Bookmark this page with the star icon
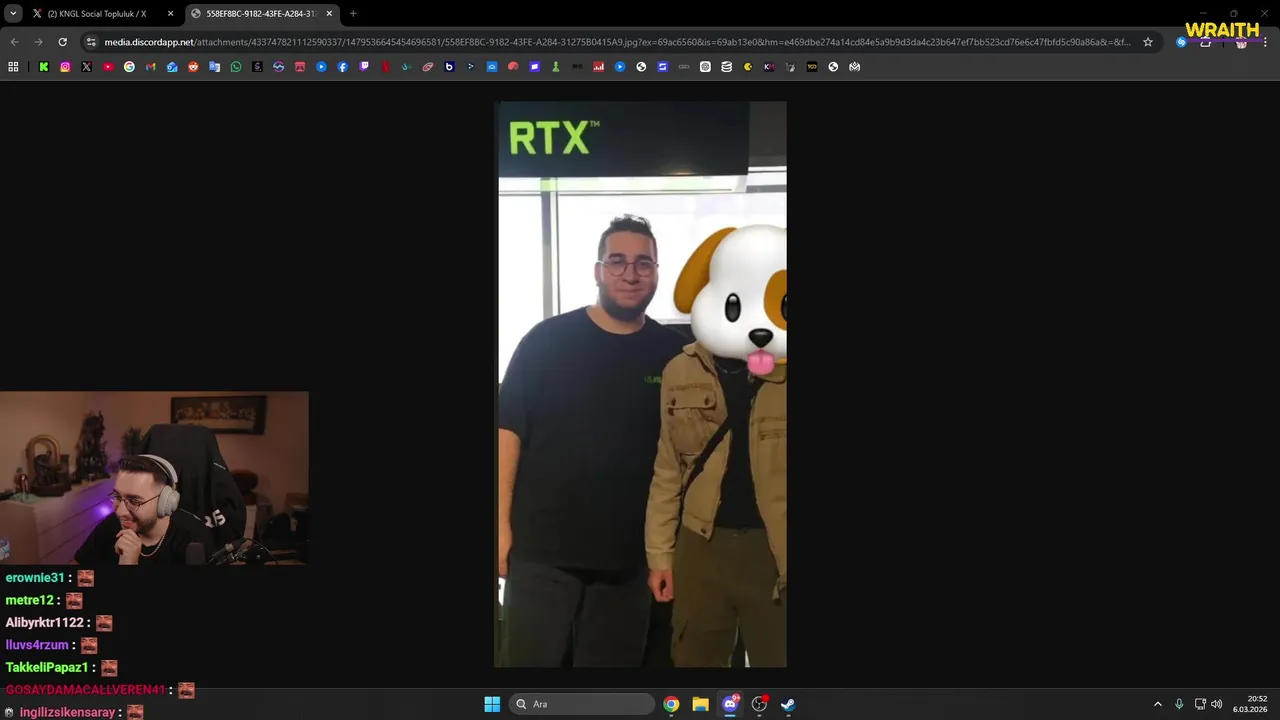 click(1148, 42)
